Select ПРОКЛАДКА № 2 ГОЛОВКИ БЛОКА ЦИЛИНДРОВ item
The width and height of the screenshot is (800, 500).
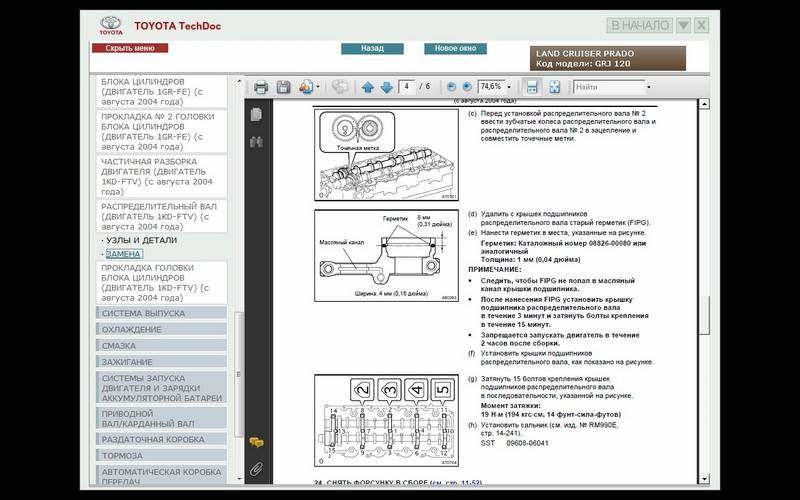tap(162, 132)
